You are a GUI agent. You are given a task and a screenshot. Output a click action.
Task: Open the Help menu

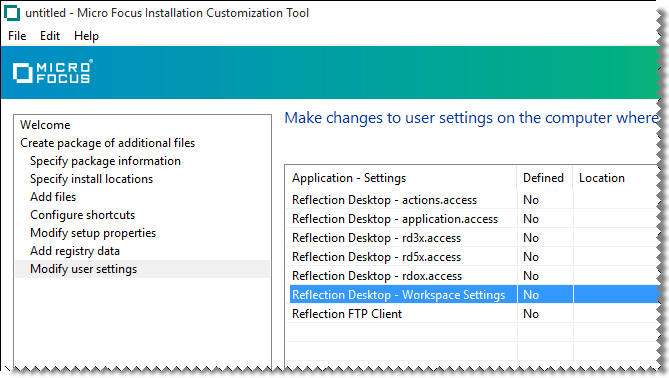tap(86, 36)
